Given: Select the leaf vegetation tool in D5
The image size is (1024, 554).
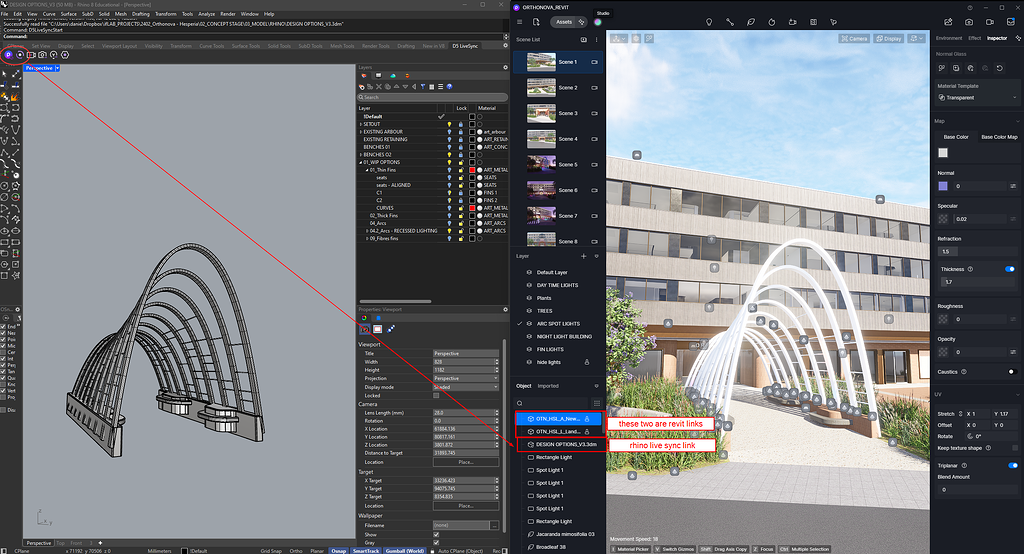Looking at the screenshot, I should tap(751, 22).
